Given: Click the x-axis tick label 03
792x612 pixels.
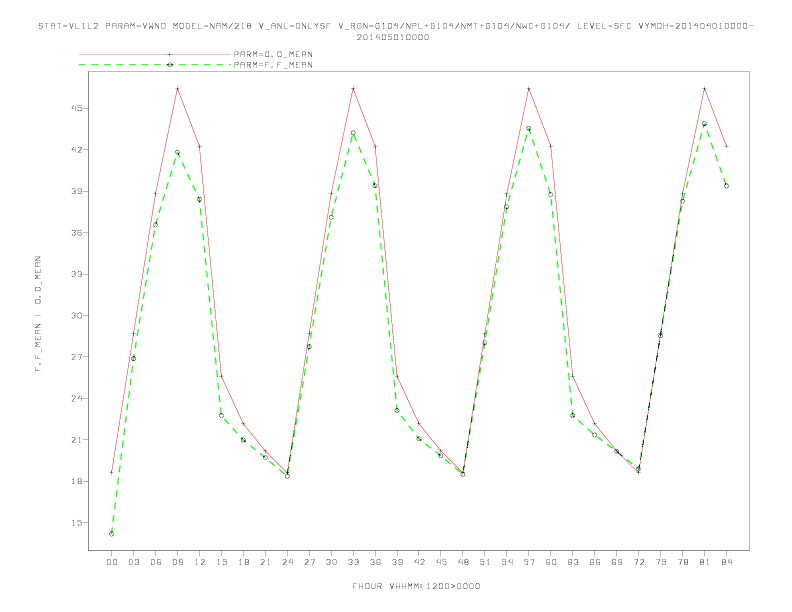Looking at the screenshot, I should click(x=133, y=562).
